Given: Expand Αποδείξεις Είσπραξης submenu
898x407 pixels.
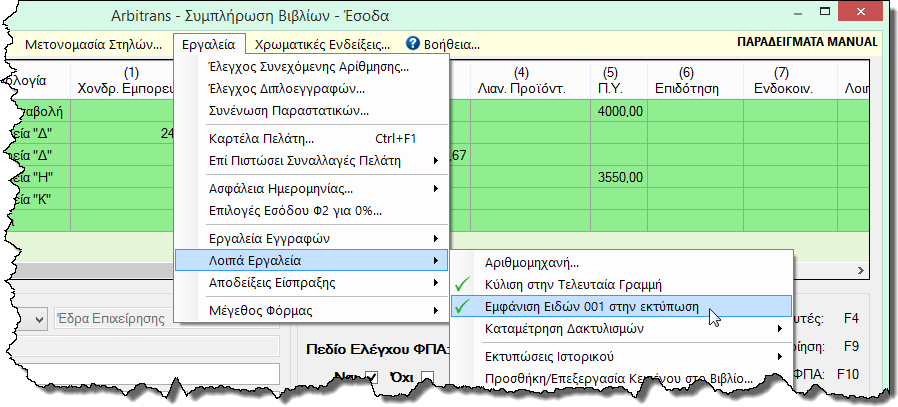Looking at the screenshot, I should pyautogui.click(x=312, y=283).
